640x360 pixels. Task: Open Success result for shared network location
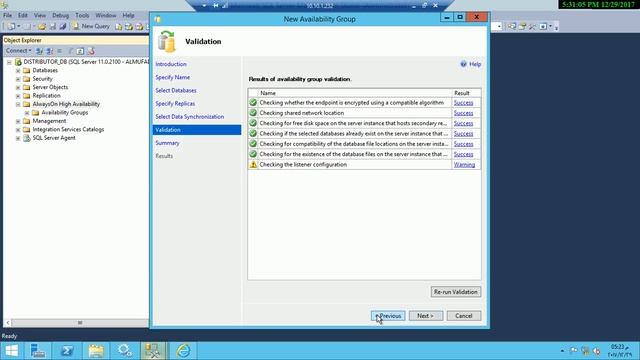(463, 113)
